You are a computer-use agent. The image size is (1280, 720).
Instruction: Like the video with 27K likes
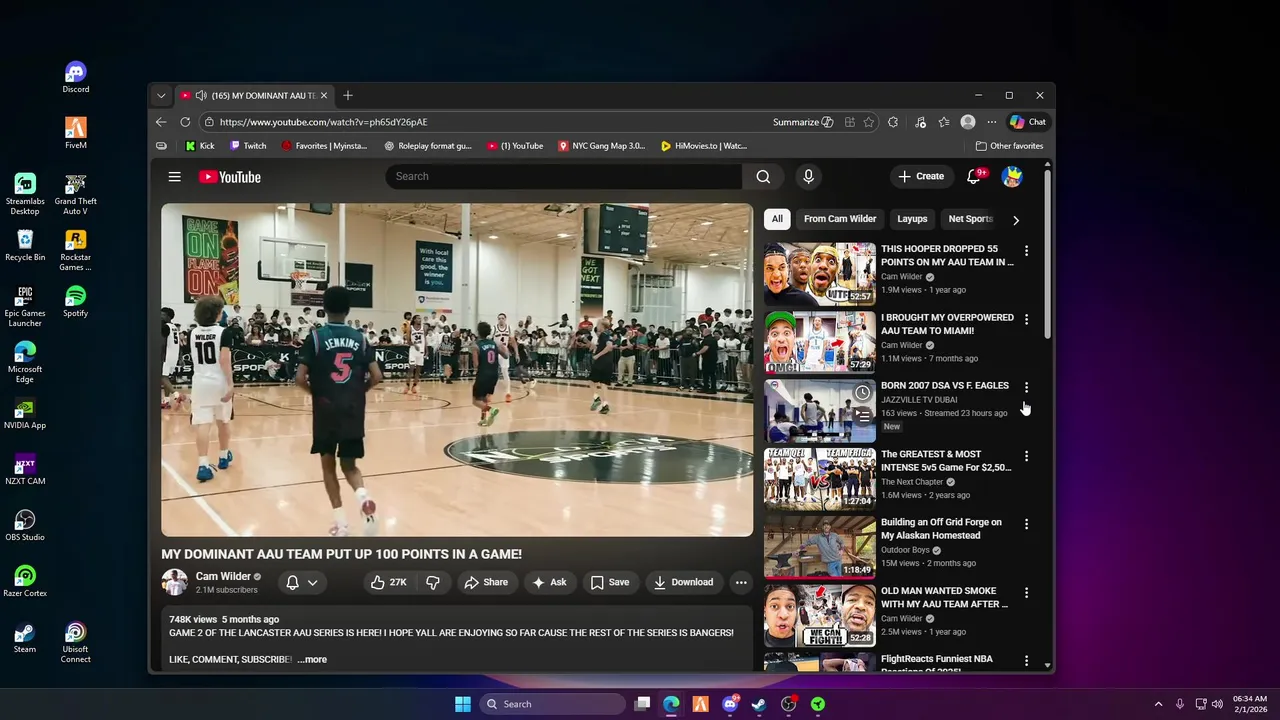pyautogui.click(x=388, y=582)
